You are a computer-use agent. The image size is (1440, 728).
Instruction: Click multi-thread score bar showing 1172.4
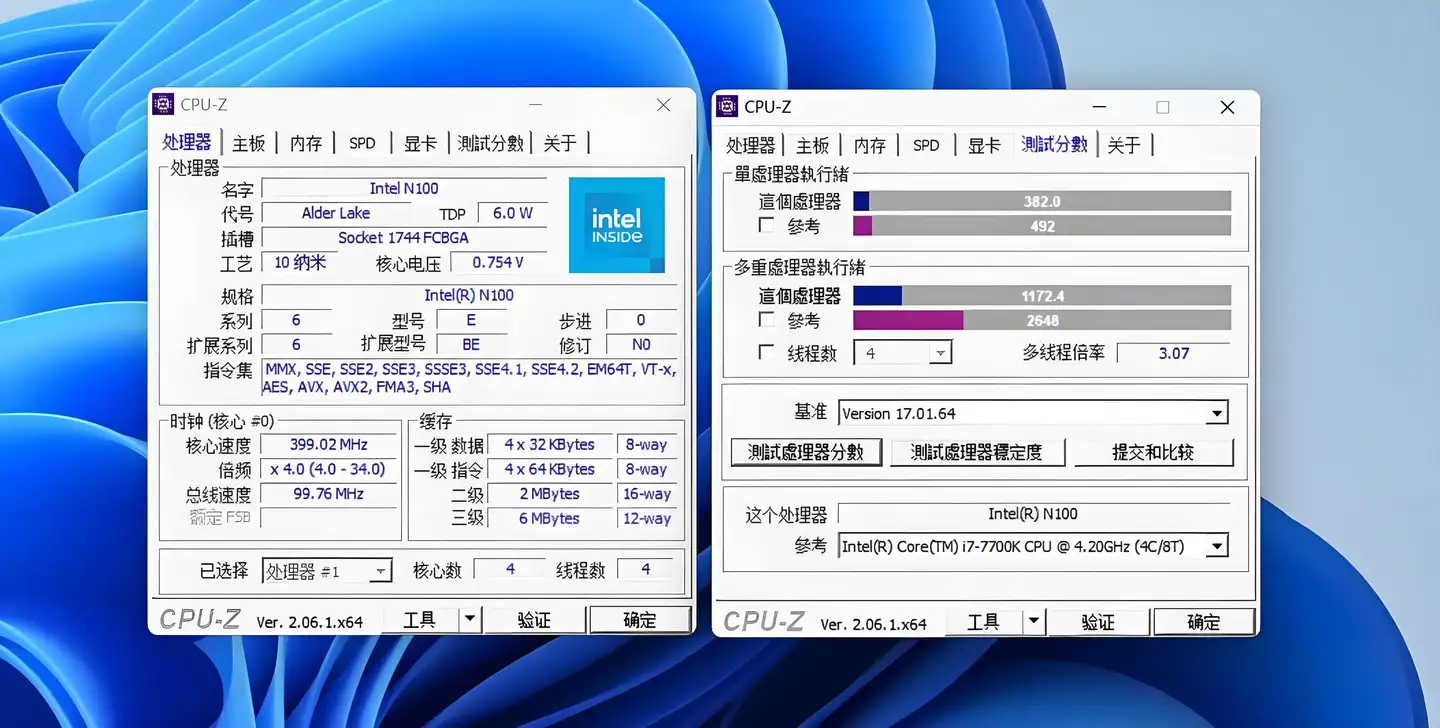point(1042,296)
